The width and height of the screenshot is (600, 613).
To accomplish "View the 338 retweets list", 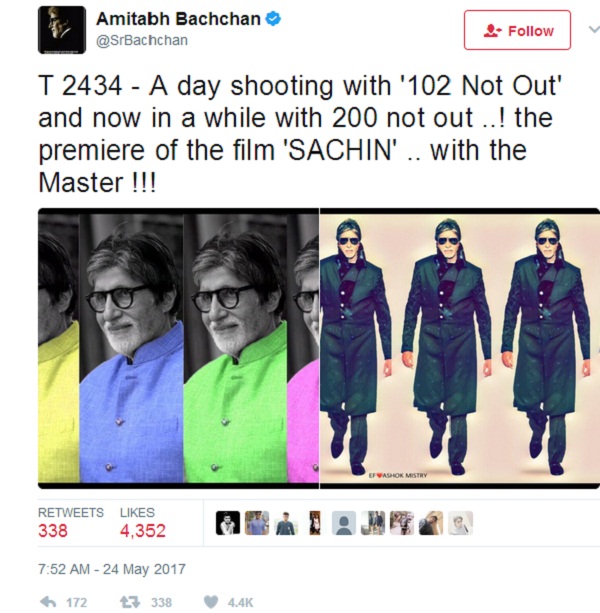I will pyautogui.click(x=71, y=523).
